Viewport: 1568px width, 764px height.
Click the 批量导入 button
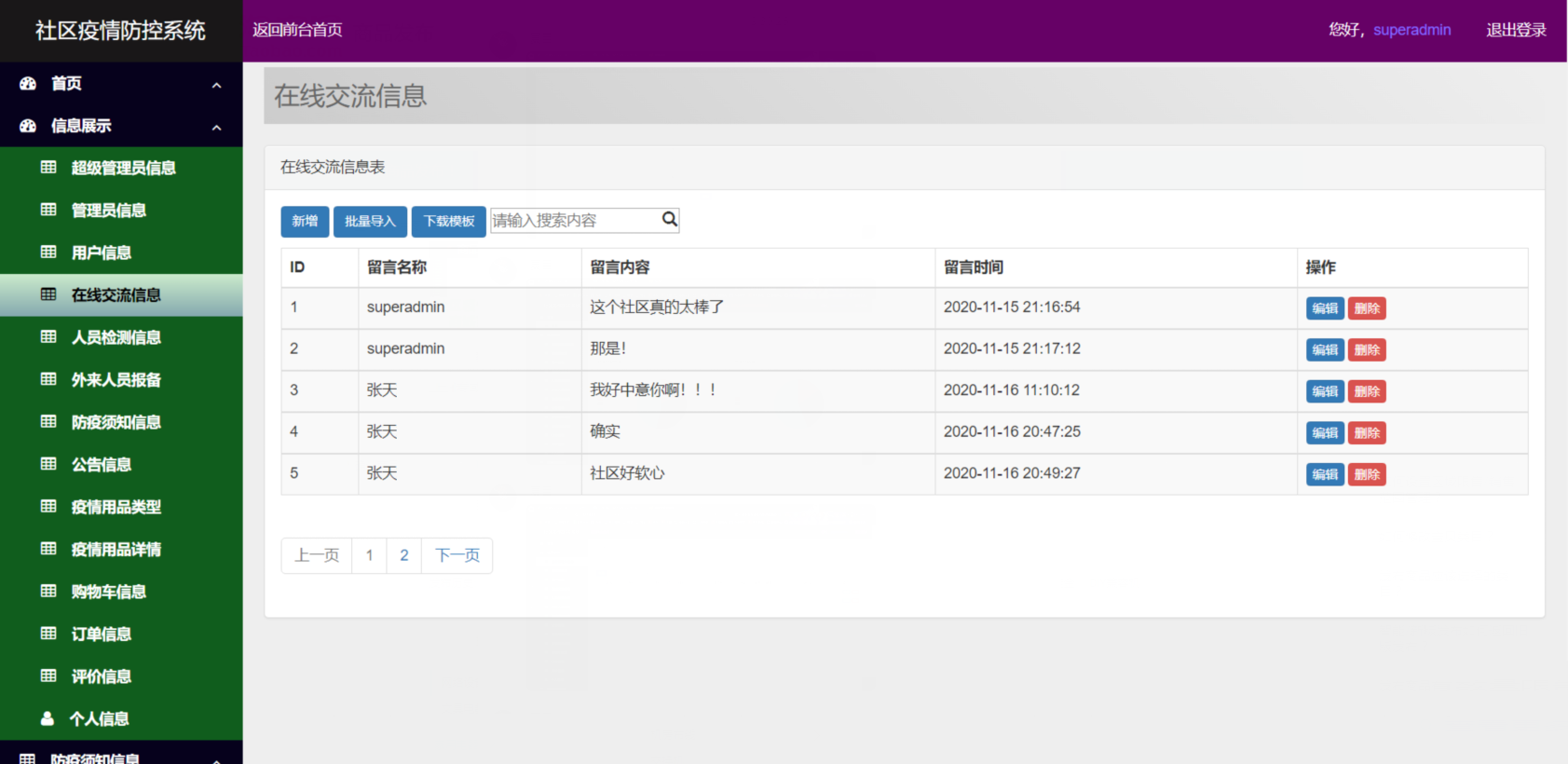(370, 222)
